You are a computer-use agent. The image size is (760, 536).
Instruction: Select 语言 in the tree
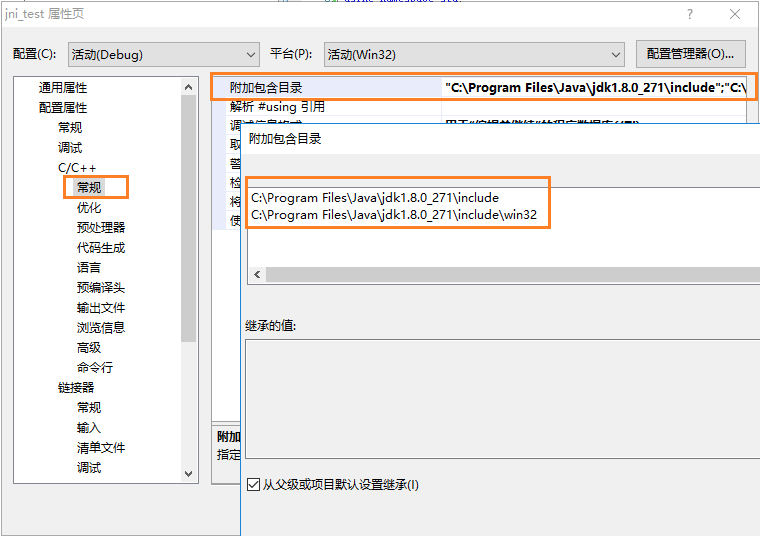89,268
